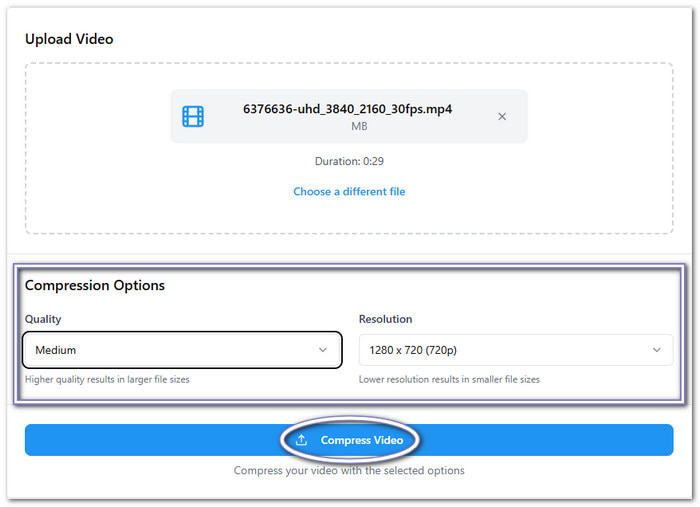700x507 pixels.
Task: Click the MB file size text
Action: (359, 126)
